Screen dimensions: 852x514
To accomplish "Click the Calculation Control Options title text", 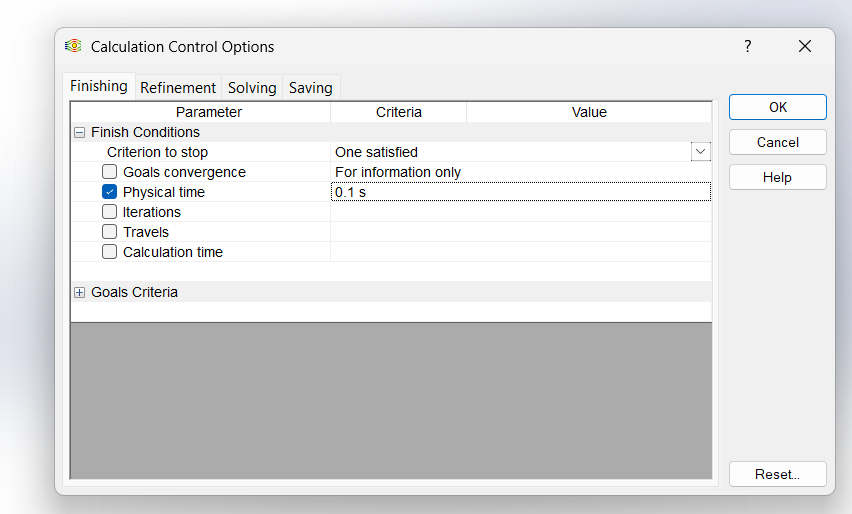I will [x=183, y=47].
